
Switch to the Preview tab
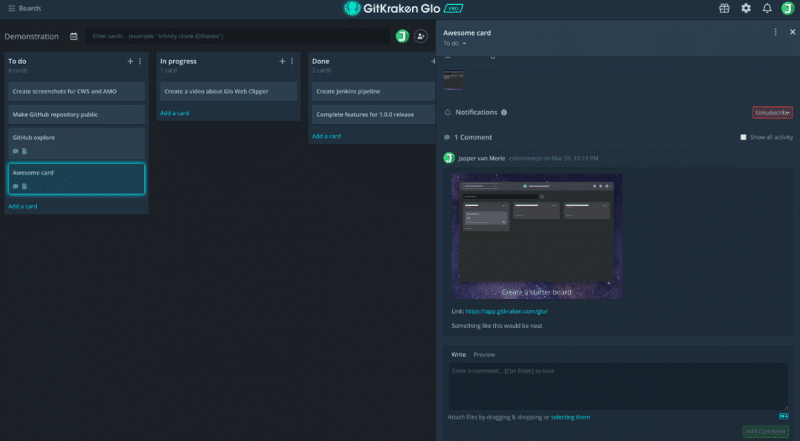pyautogui.click(x=484, y=354)
